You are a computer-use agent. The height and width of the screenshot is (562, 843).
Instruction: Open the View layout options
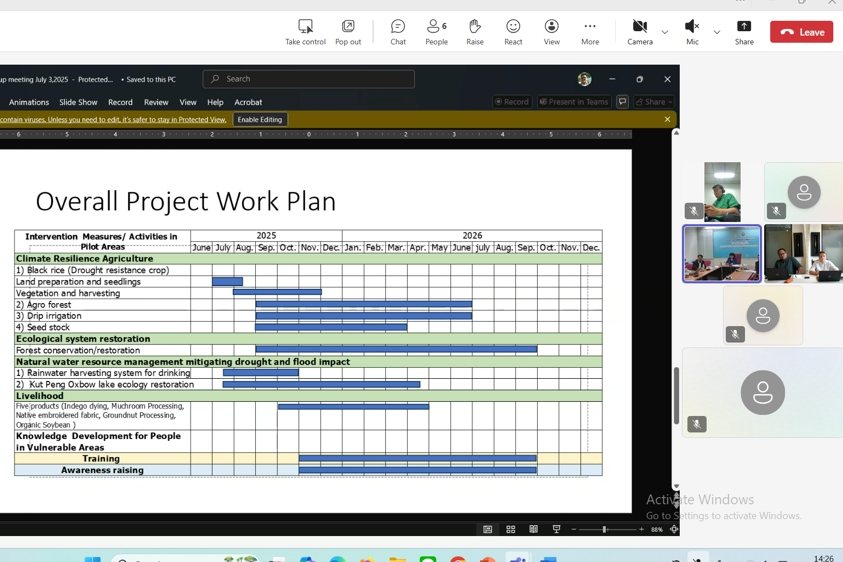[552, 32]
